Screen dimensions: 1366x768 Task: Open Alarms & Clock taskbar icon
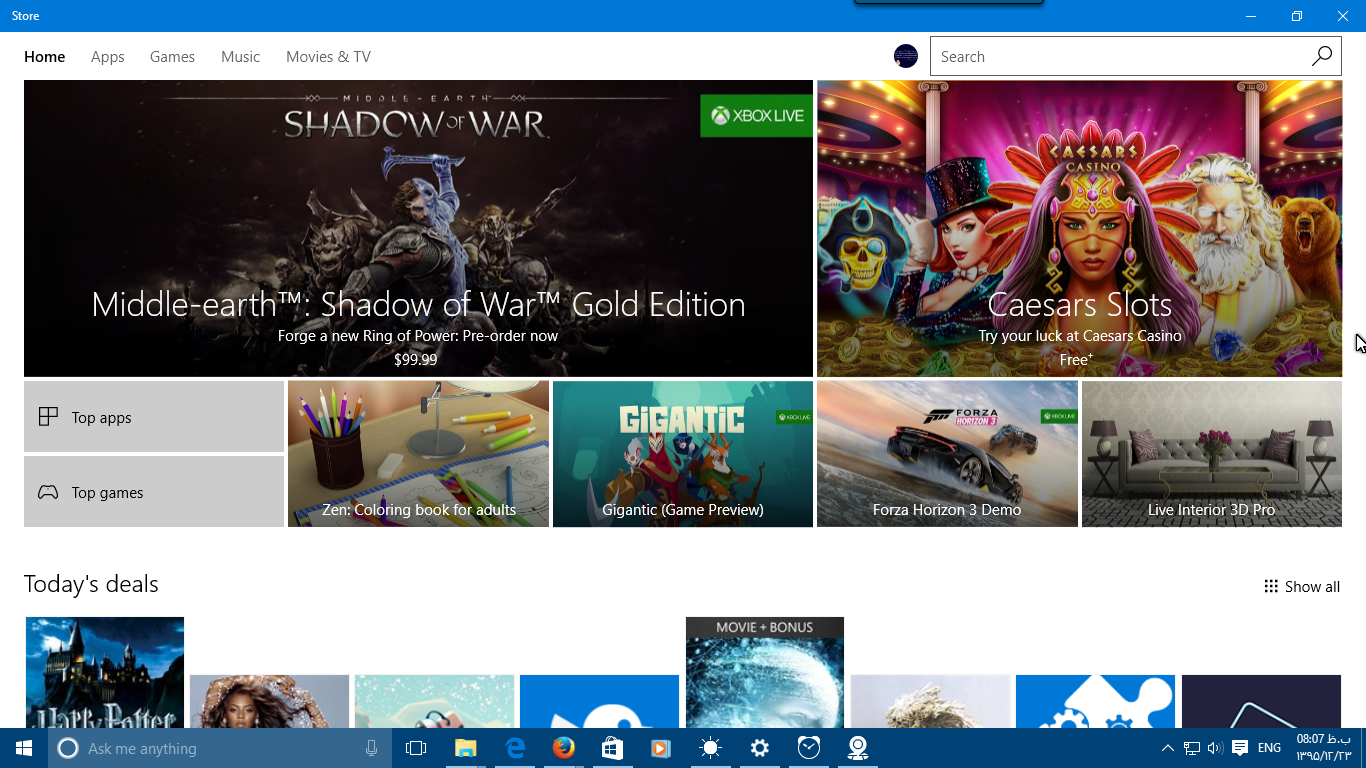[809, 748]
